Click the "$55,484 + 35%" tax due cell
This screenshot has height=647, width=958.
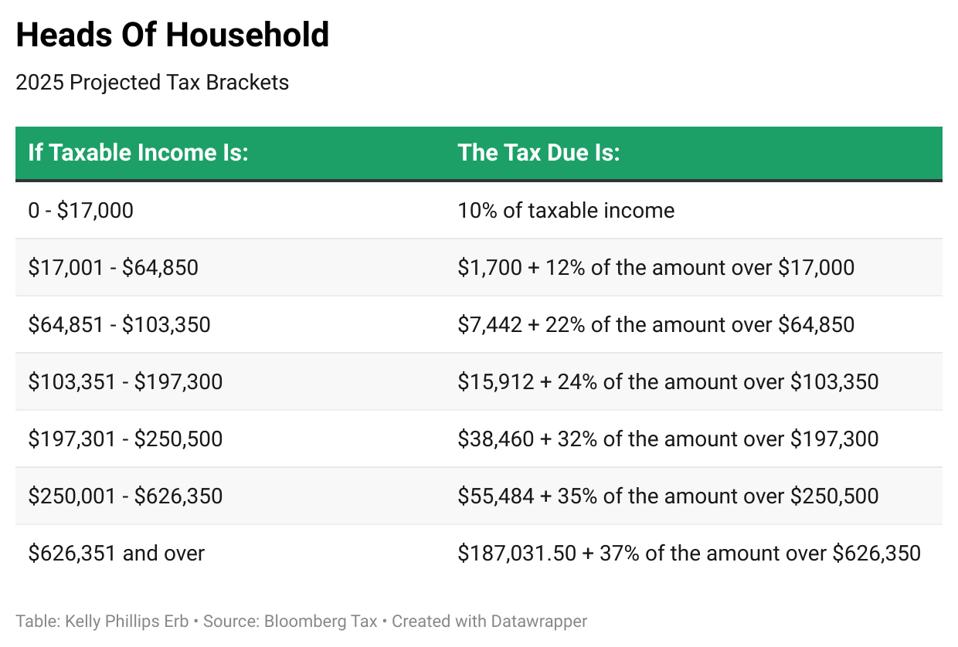[x=668, y=495]
